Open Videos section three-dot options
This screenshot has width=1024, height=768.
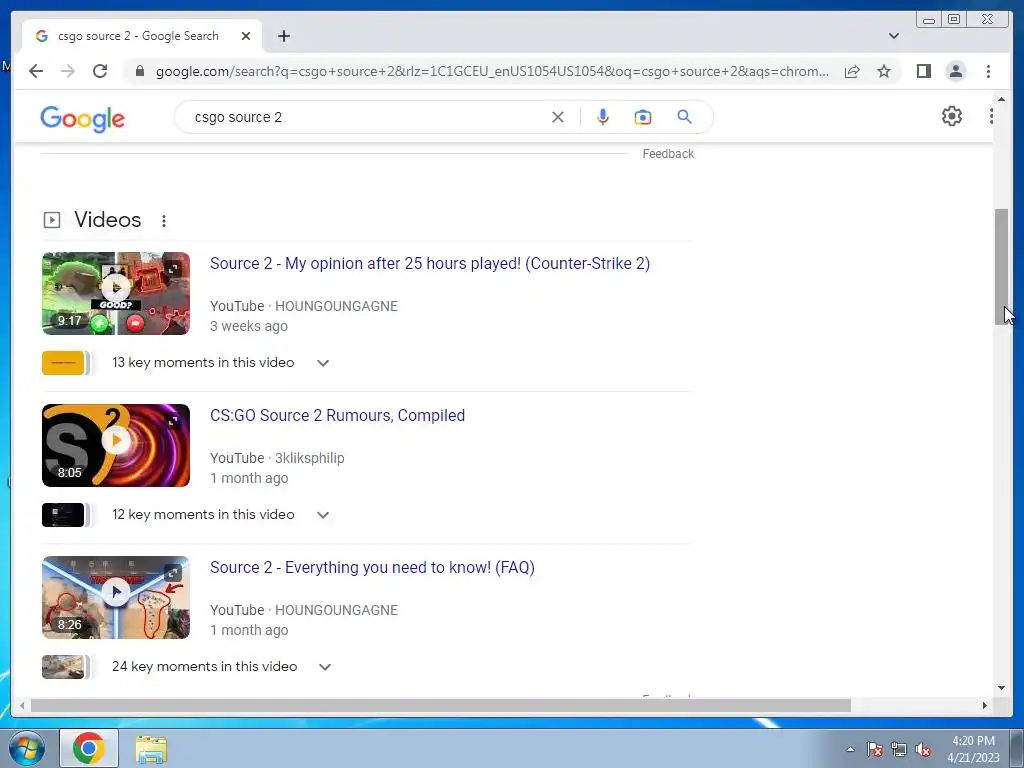click(x=164, y=221)
